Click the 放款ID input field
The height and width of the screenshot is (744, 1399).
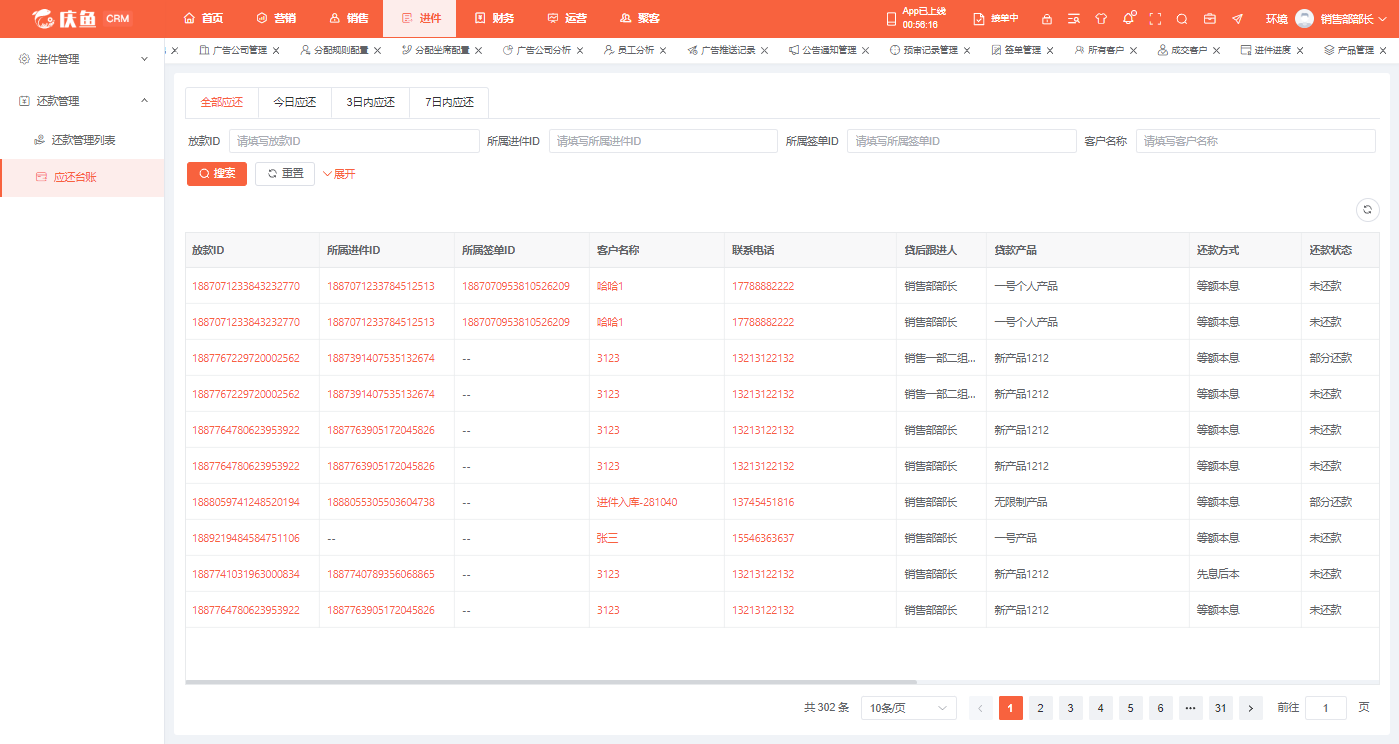pyautogui.click(x=354, y=141)
